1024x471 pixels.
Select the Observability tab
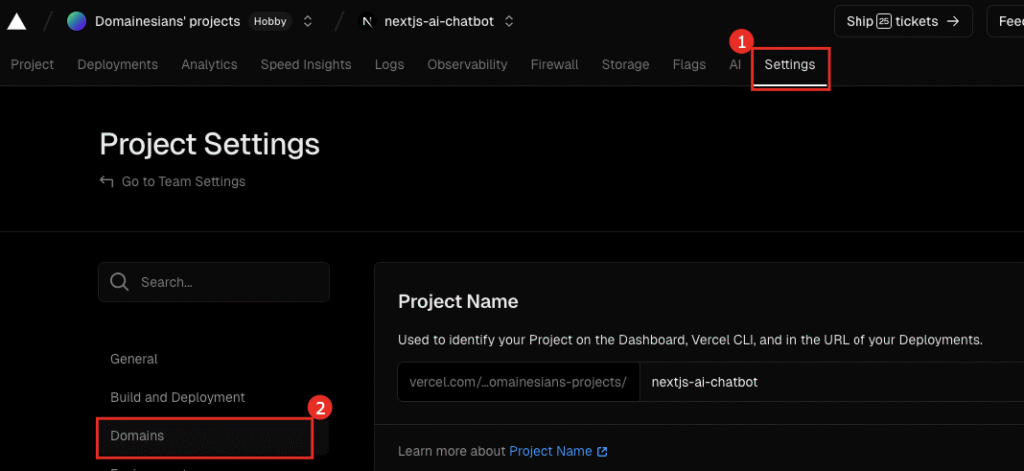(x=467, y=65)
